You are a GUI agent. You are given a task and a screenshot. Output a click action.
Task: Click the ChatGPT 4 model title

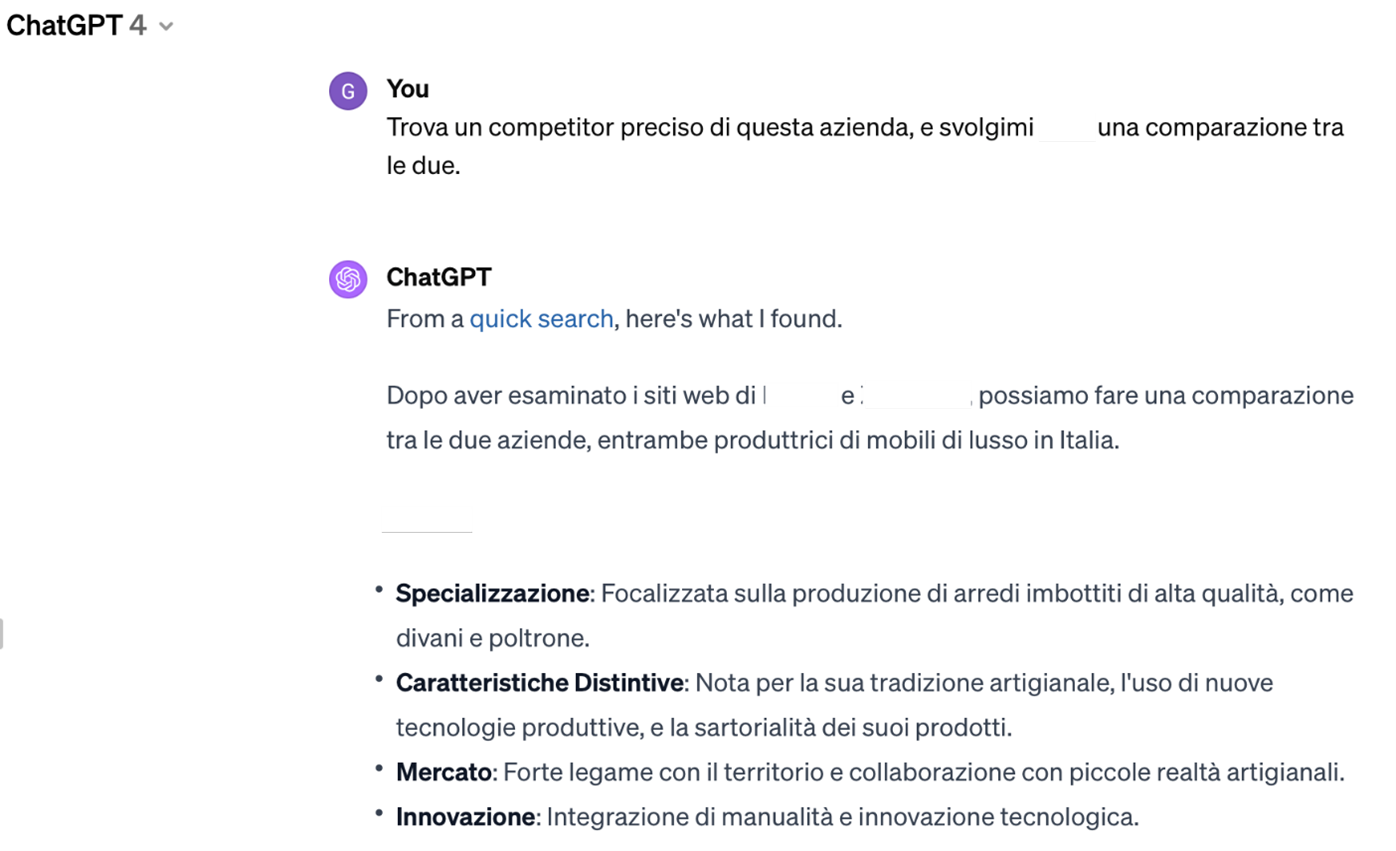pyautogui.click(x=76, y=26)
